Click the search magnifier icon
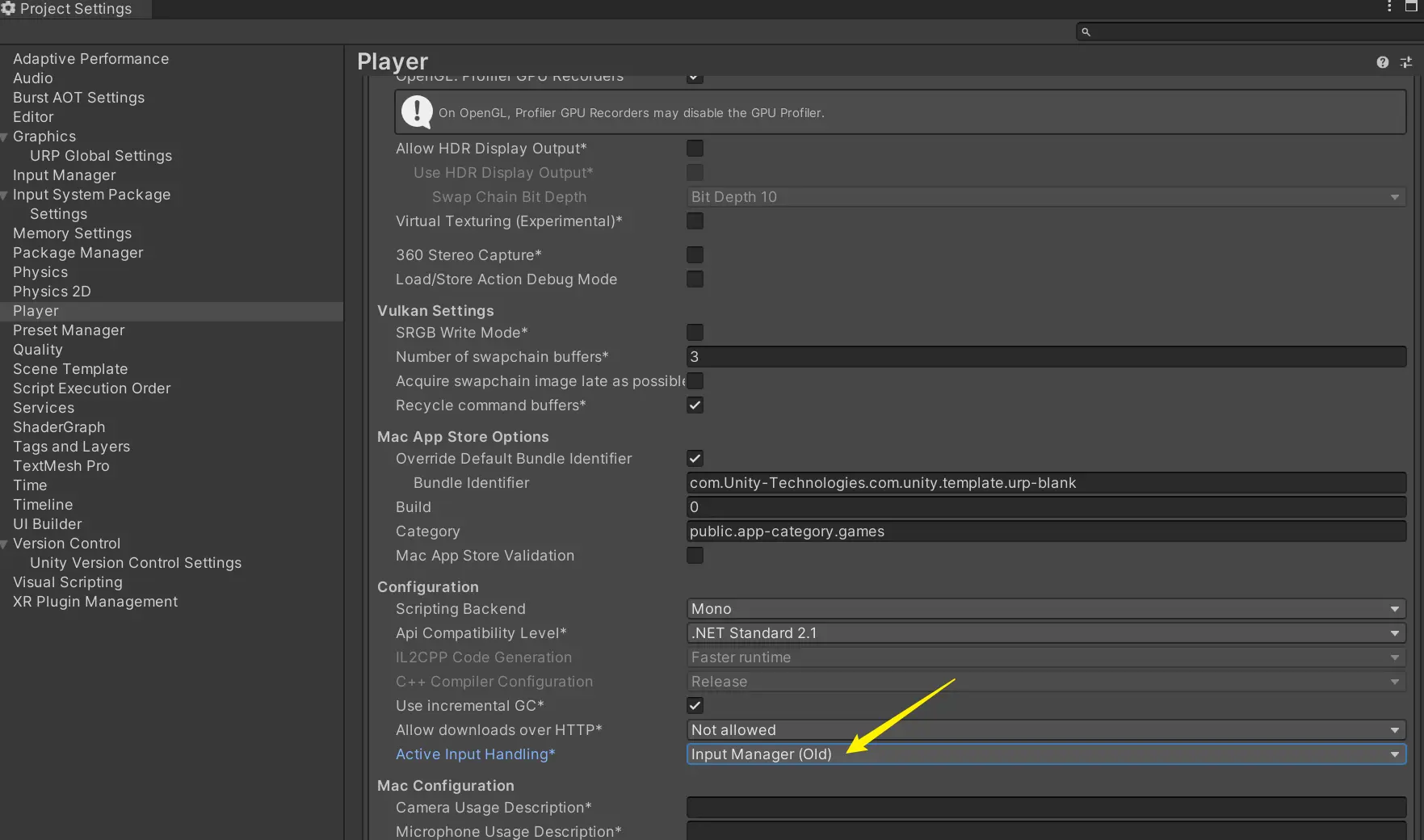The height and width of the screenshot is (840, 1424). tap(1086, 32)
